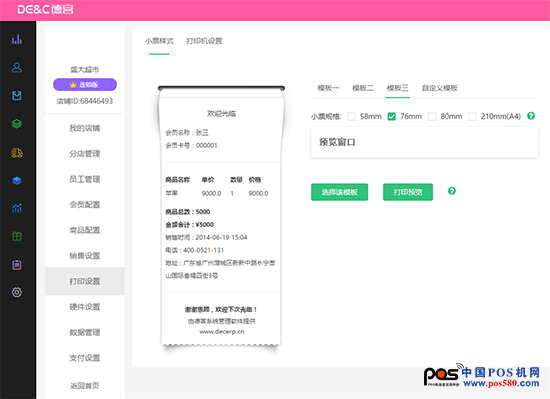Switch to the 打印机设置 tab
The width and height of the screenshot is (550, 399).
point(204,41)
